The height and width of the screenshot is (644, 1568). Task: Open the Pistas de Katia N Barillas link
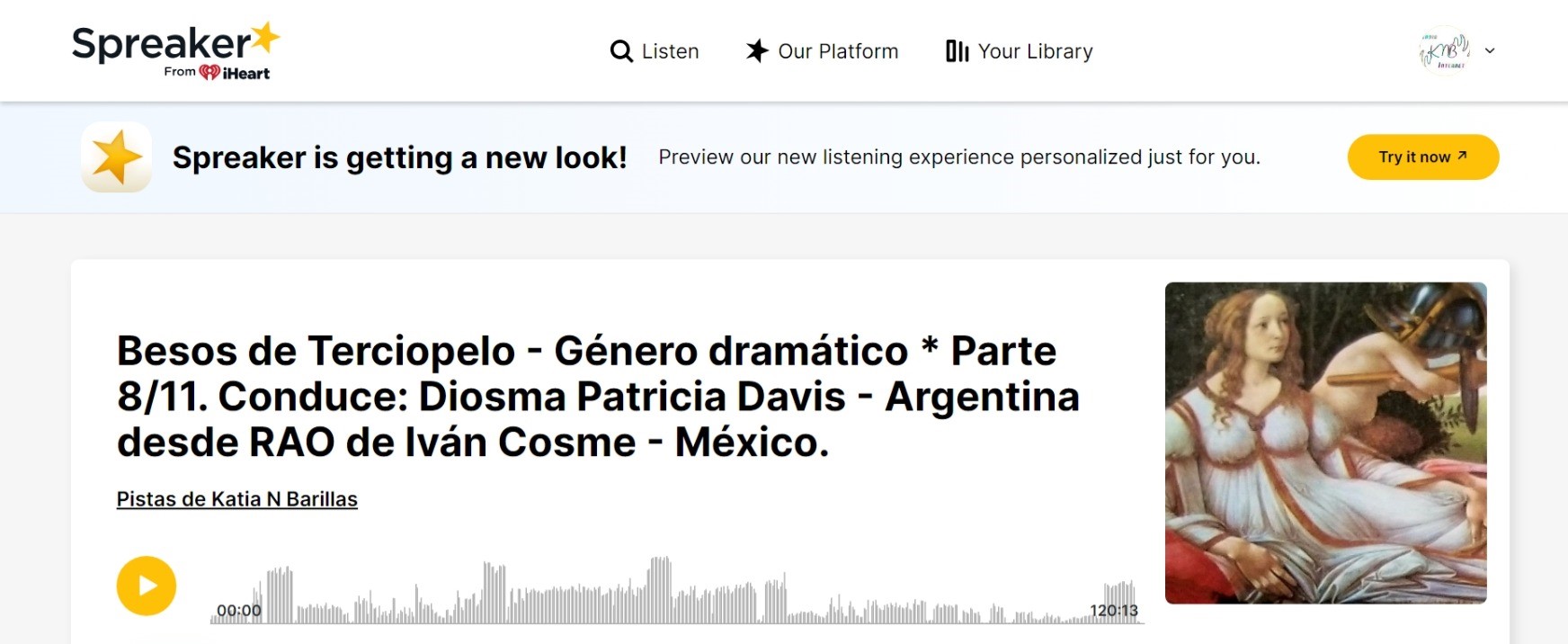[237, 499]
